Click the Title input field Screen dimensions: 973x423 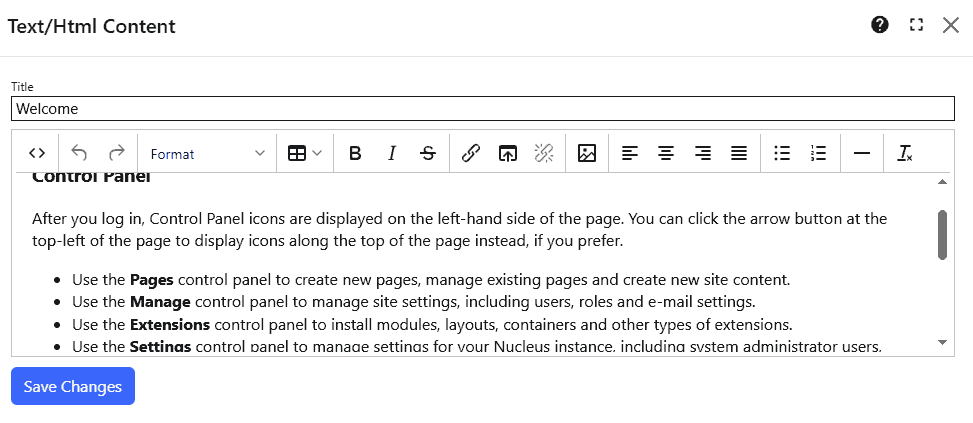483,109
